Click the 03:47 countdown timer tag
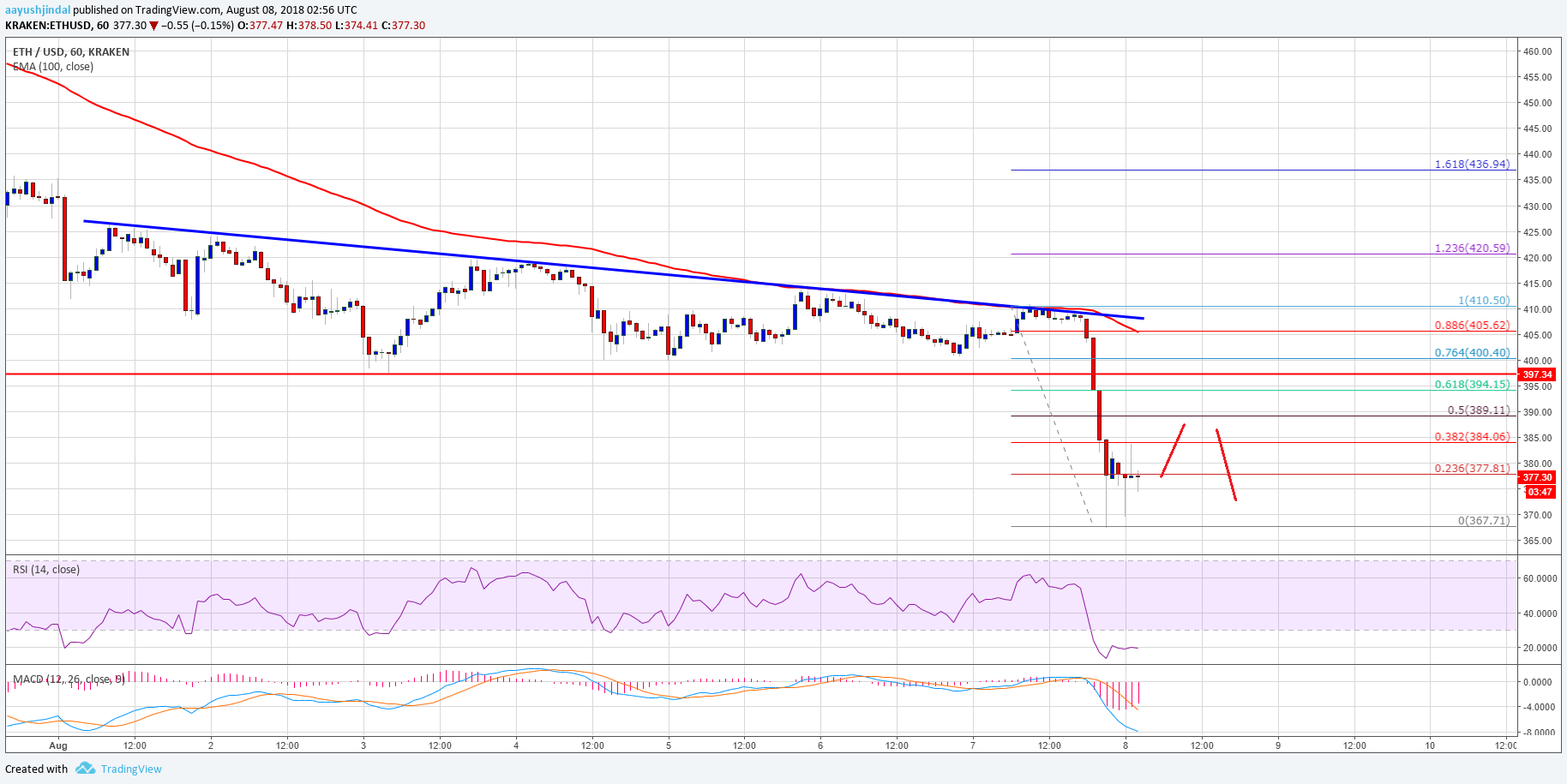Image resolution: width=1567 pixels, height=784 pixels. 1540,492
